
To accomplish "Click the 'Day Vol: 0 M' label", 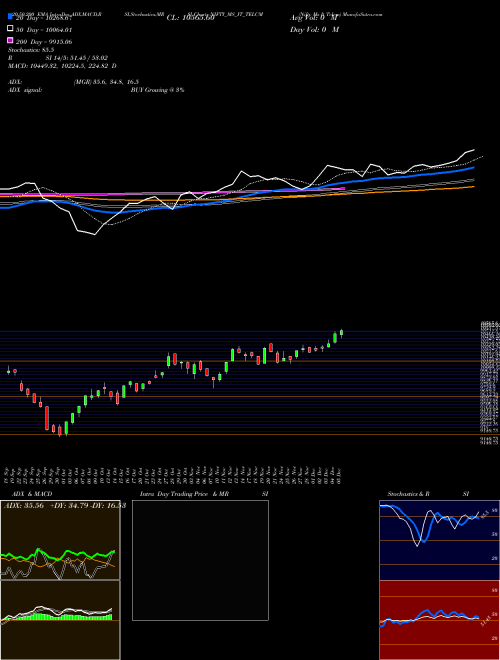I will (x=314, y=30).
